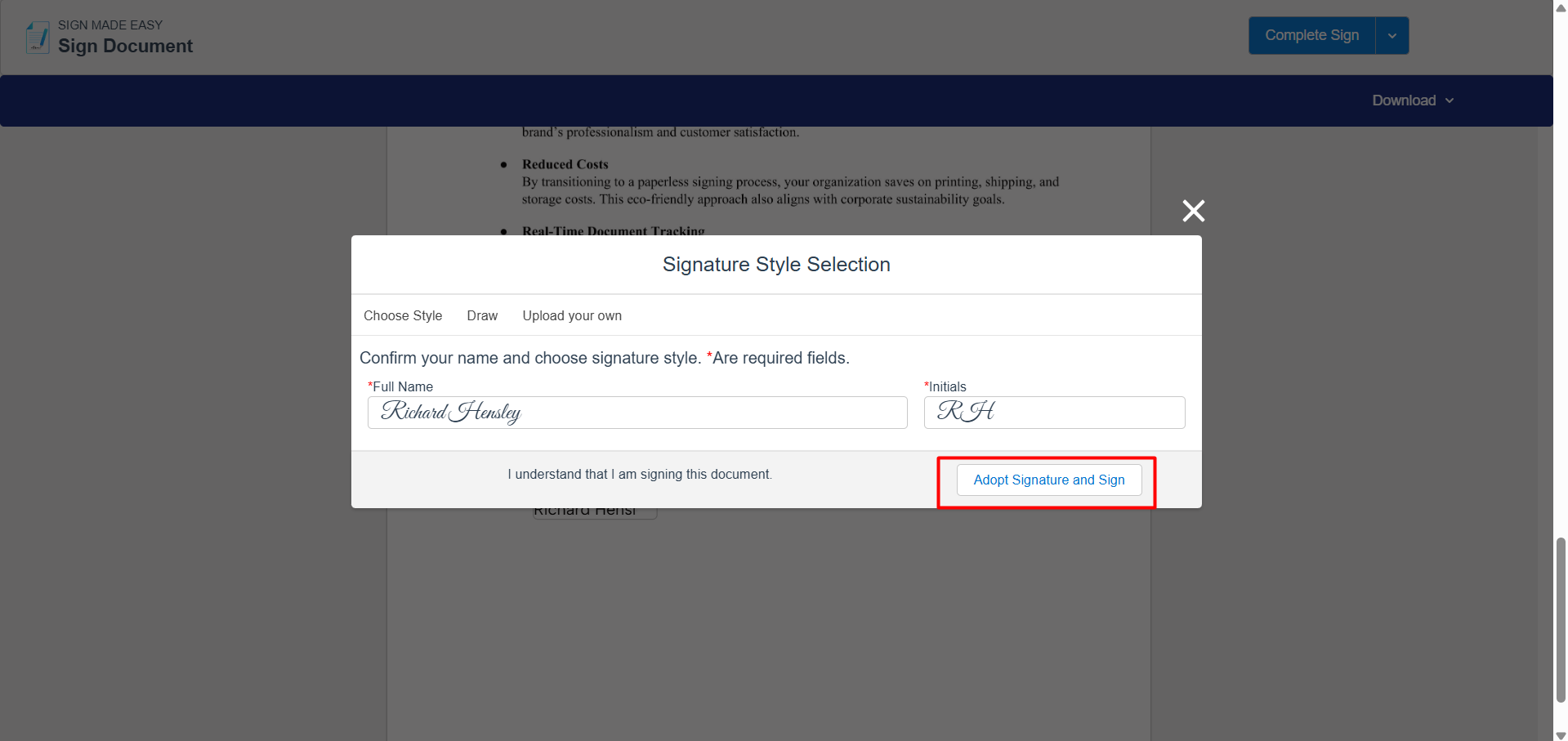1568x741 pixels.
Task: Open the Download dropdown menu
Action: tap(1413, 100)
